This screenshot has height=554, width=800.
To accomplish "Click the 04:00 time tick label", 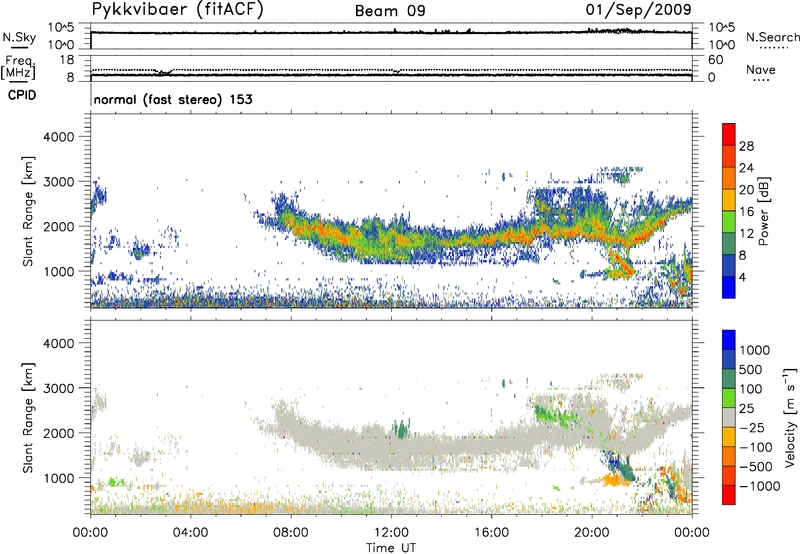I will point(190,533).
